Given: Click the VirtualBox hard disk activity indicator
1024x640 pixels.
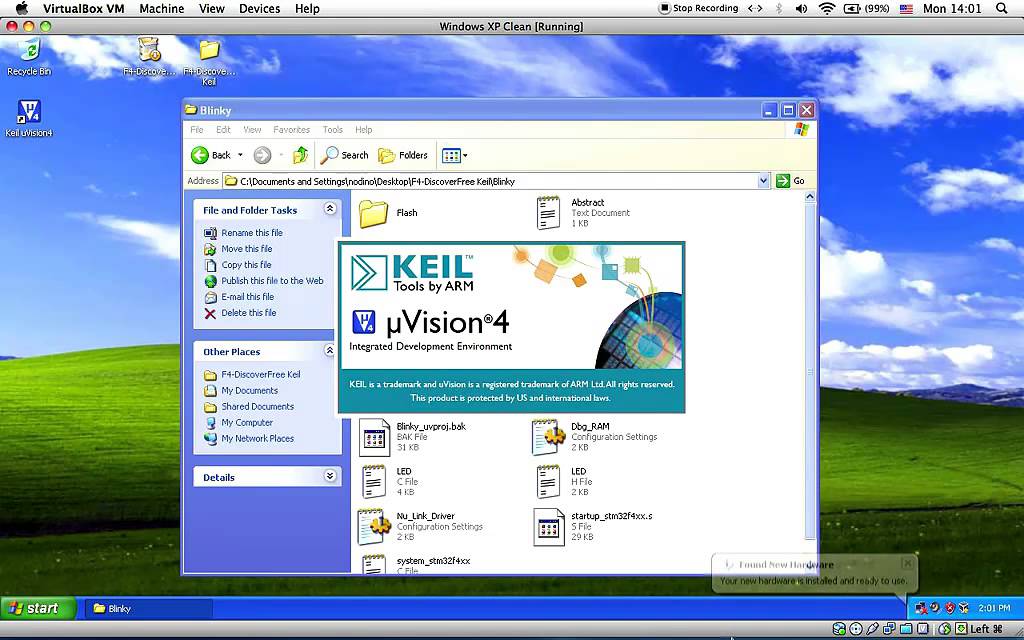Looking at the screenshot, I should point(839,629).
